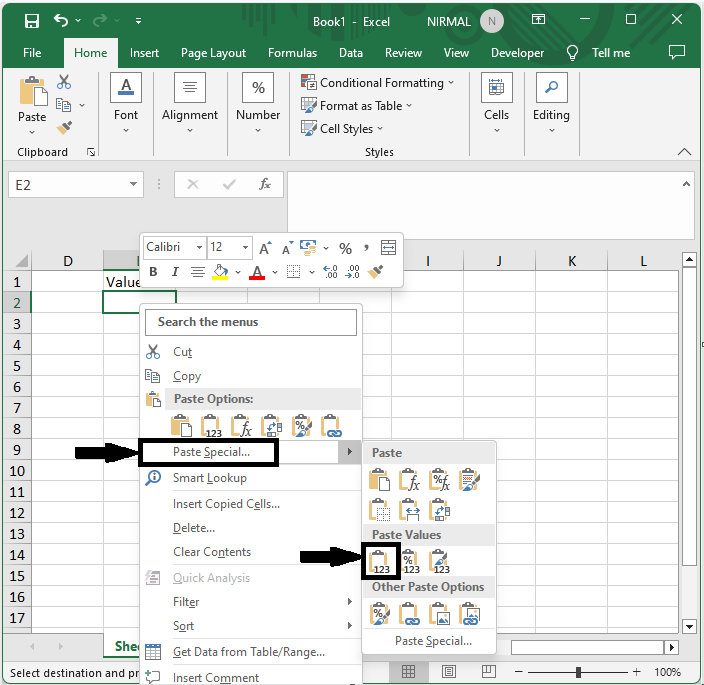Switch to the Formulas tab

click(x=292, y=53)
